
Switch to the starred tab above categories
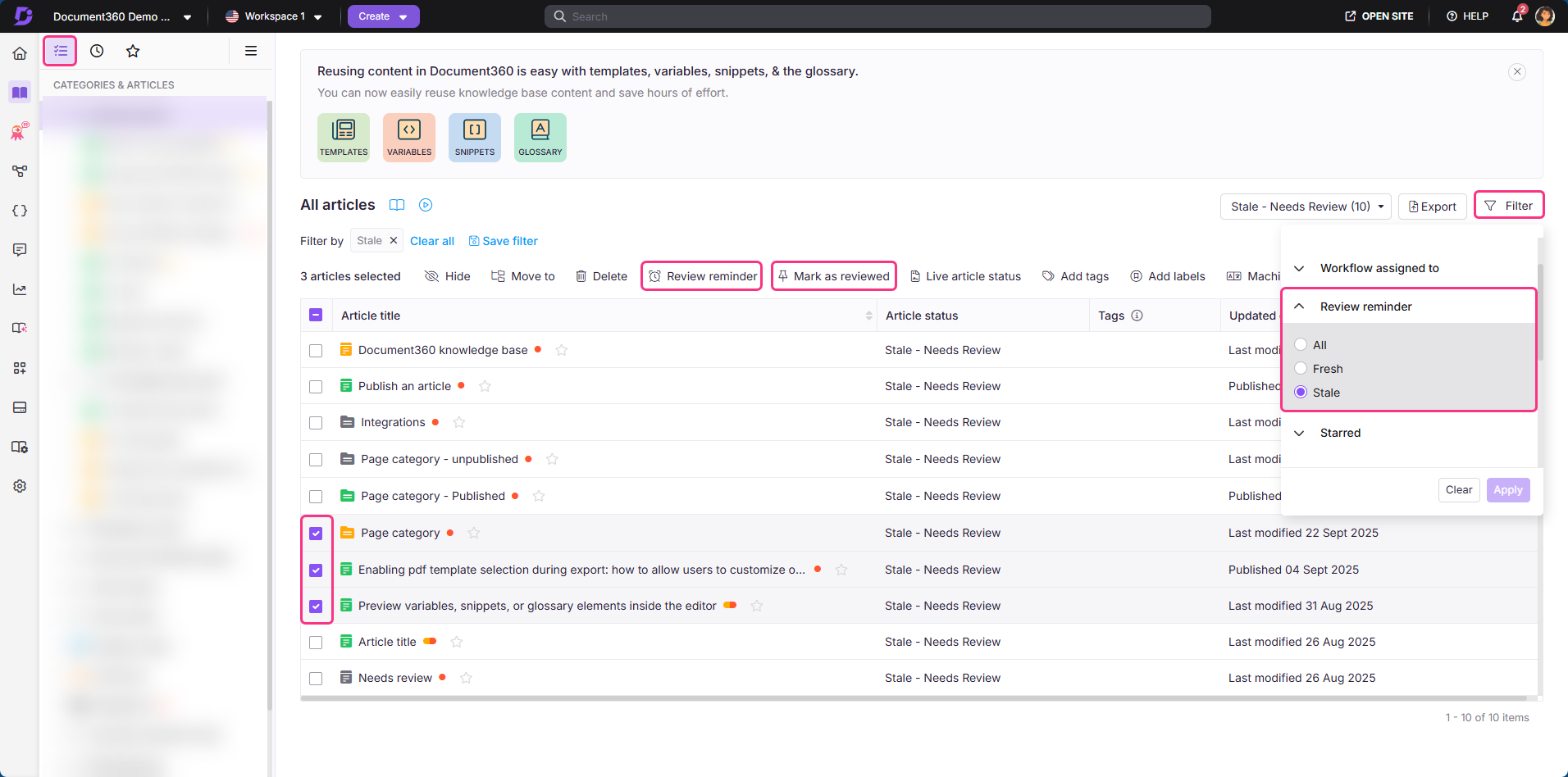pos(133,51)
